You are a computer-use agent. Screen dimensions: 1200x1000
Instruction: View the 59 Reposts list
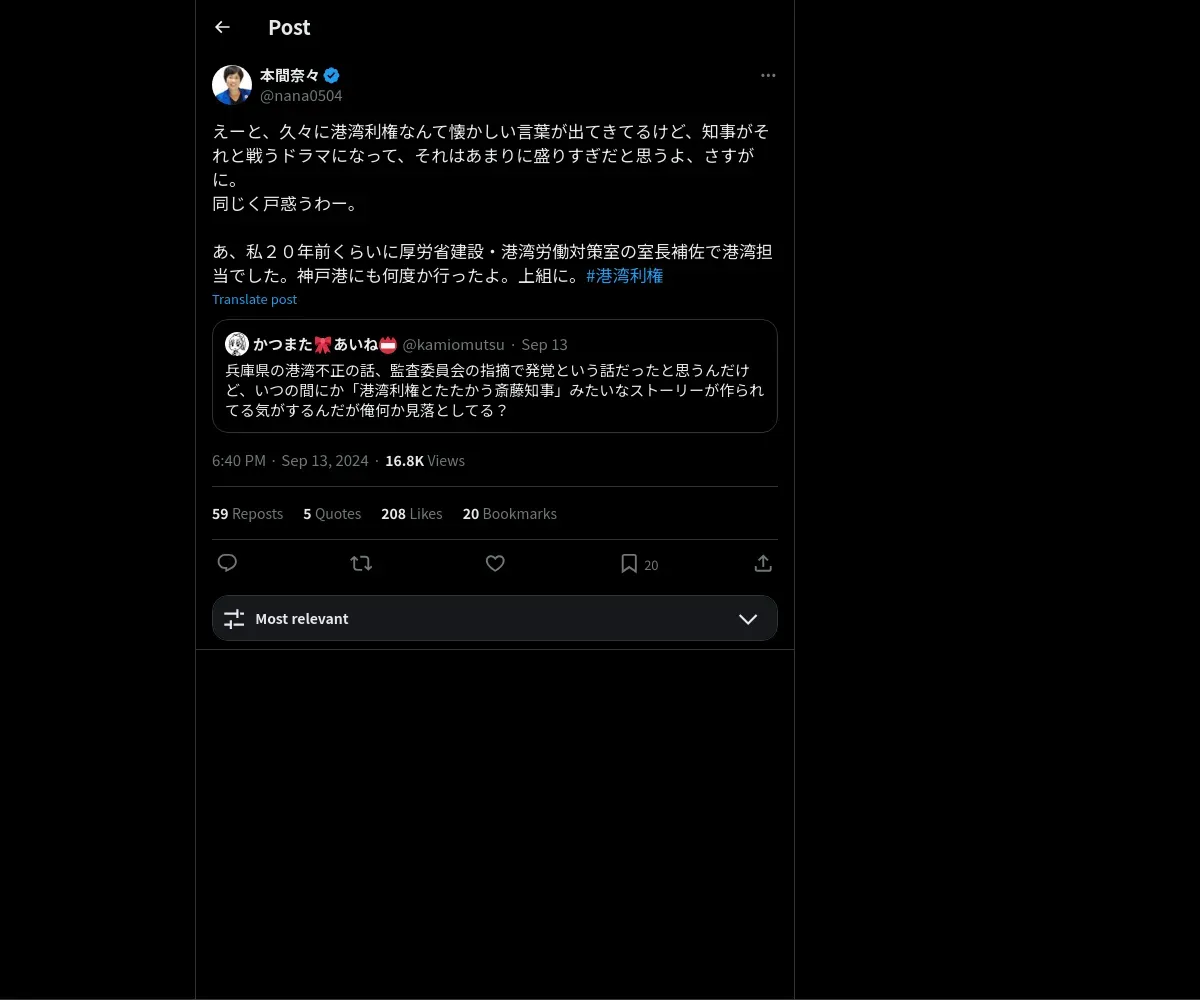tap(247, 514)
